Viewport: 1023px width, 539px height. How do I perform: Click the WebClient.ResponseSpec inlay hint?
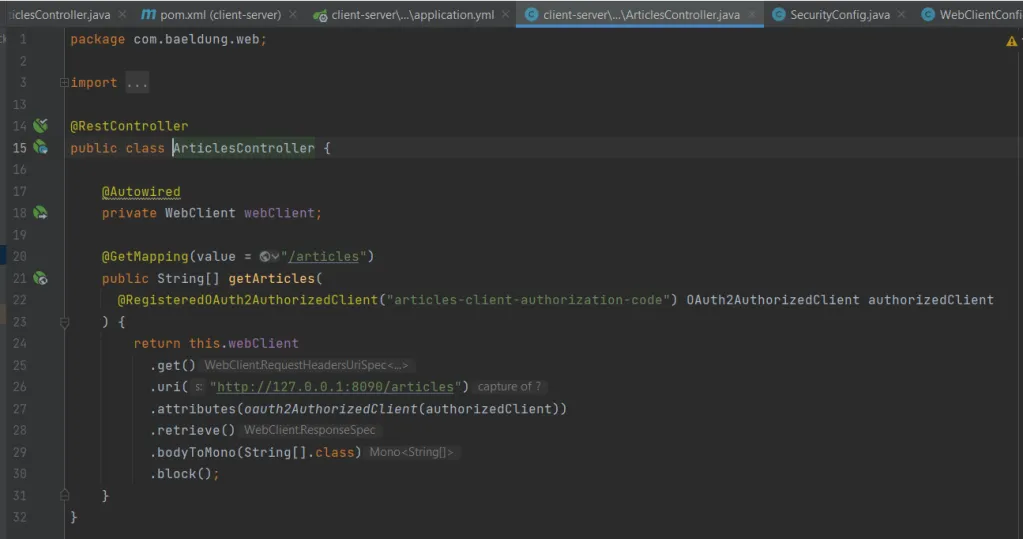point(310,430)
